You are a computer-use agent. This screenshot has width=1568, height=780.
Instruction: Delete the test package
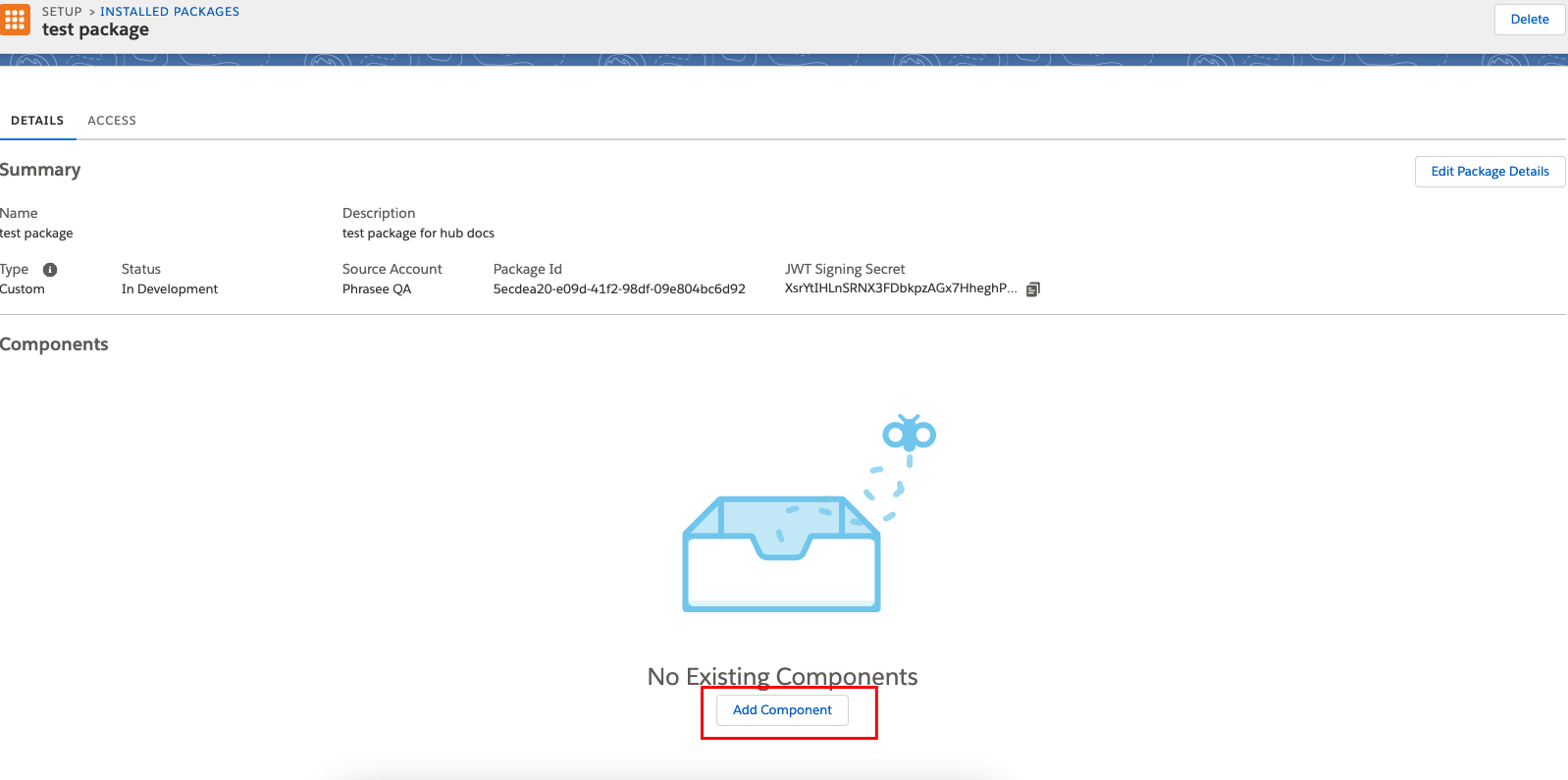pos(1530,20)
